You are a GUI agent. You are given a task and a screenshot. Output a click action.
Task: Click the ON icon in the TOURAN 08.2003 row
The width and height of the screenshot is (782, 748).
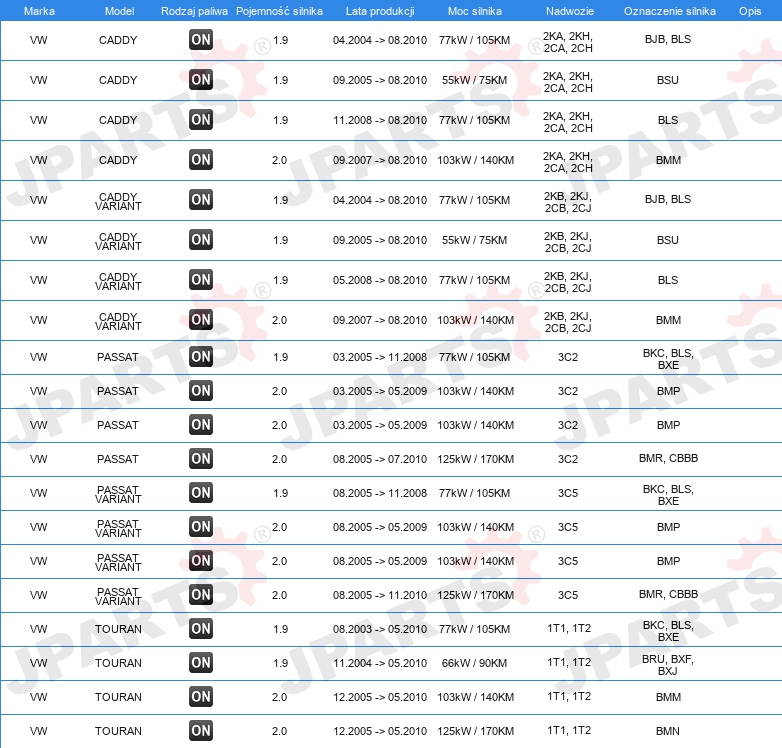point(201,629)
